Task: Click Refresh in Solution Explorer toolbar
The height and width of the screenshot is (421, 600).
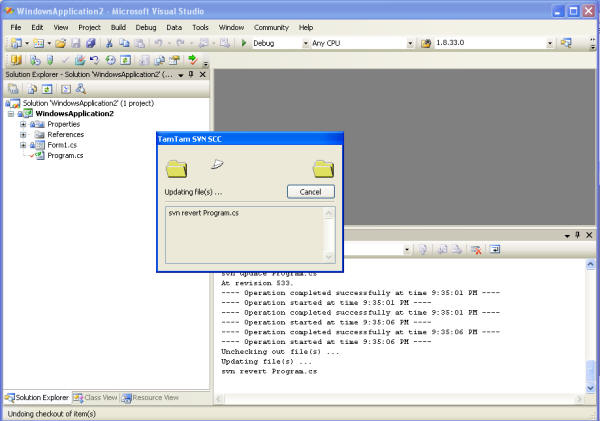Action: 47,89
